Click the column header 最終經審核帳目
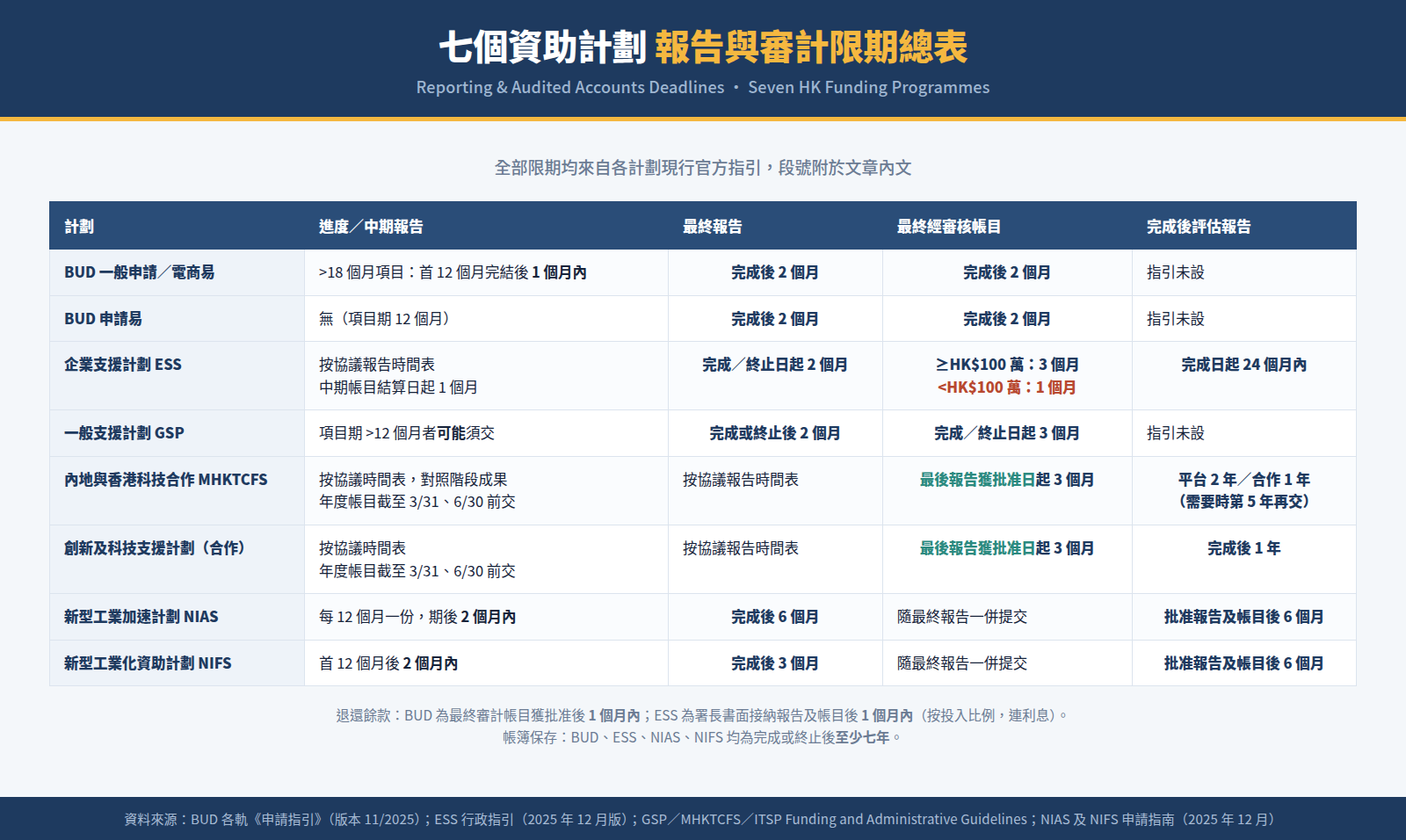Viewport: 1406px width, 840px height. (949, 227)
